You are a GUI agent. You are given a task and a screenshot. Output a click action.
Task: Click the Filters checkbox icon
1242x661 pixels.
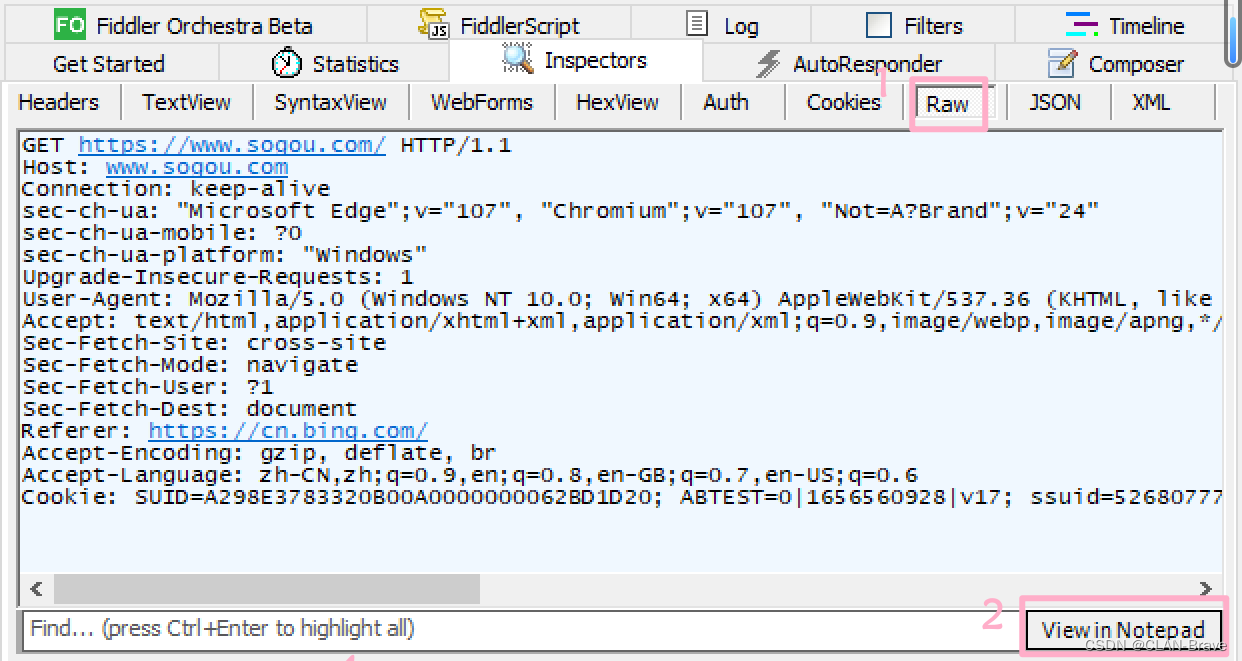tap(879, 25)
